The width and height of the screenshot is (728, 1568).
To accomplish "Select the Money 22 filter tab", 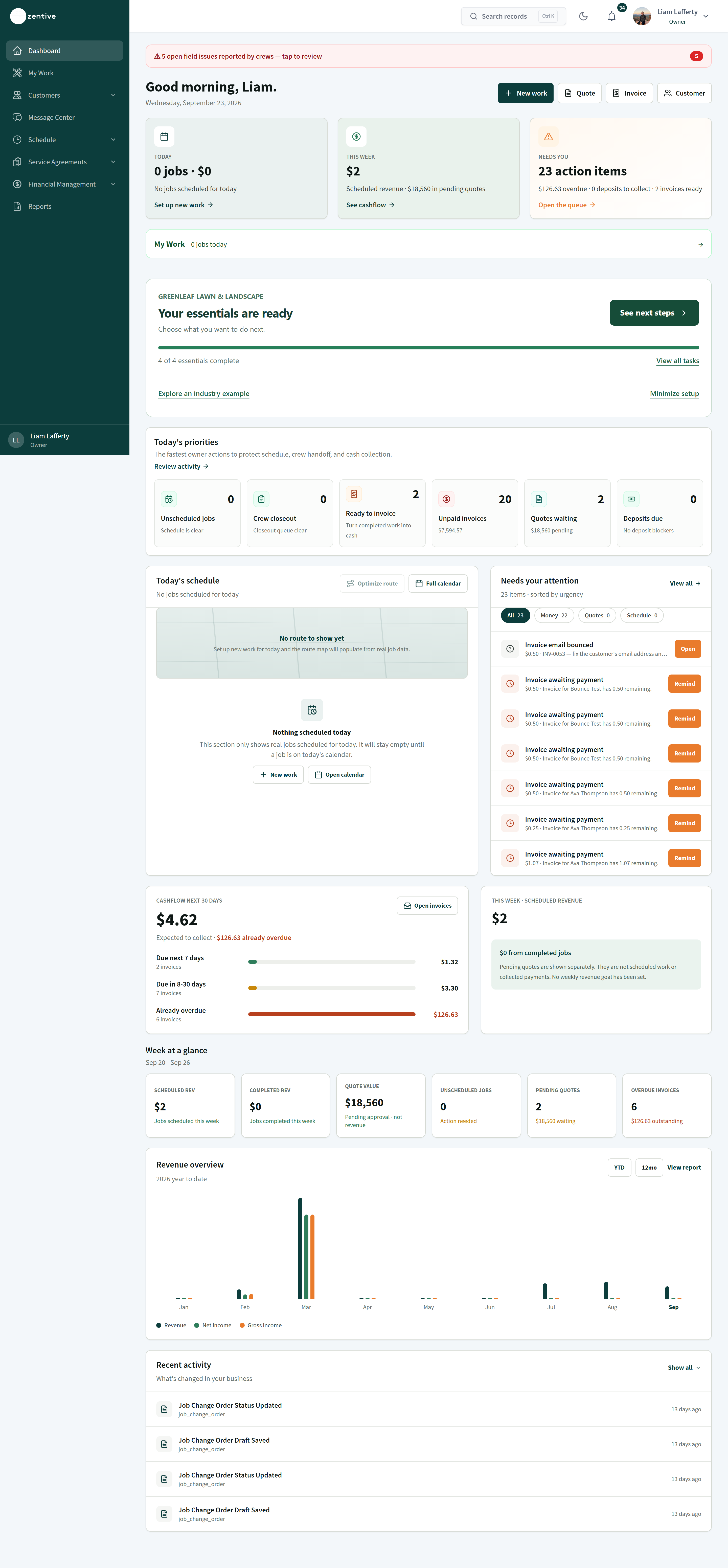I will 554,615.
